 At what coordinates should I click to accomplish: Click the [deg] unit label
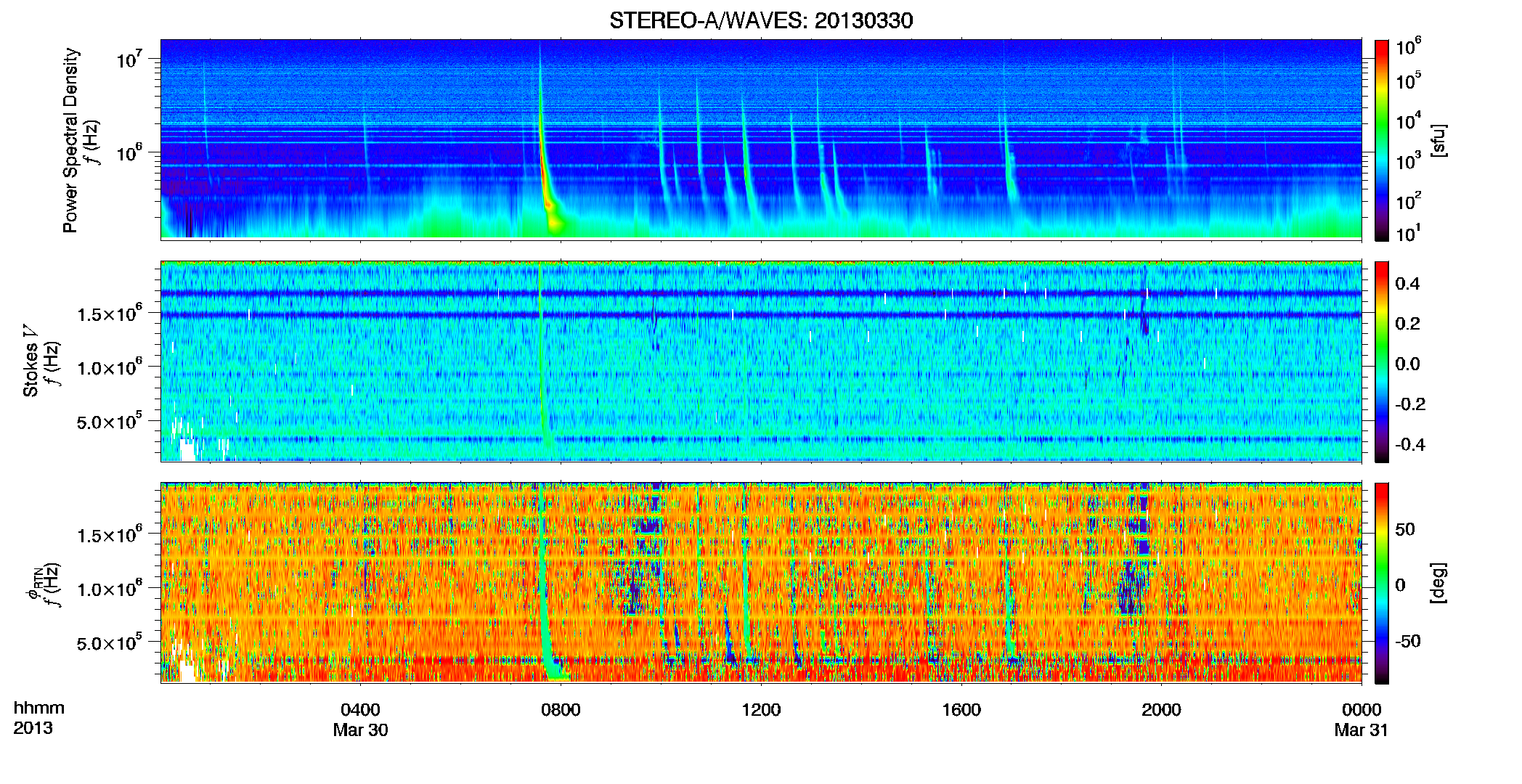tap(1438, 583)
